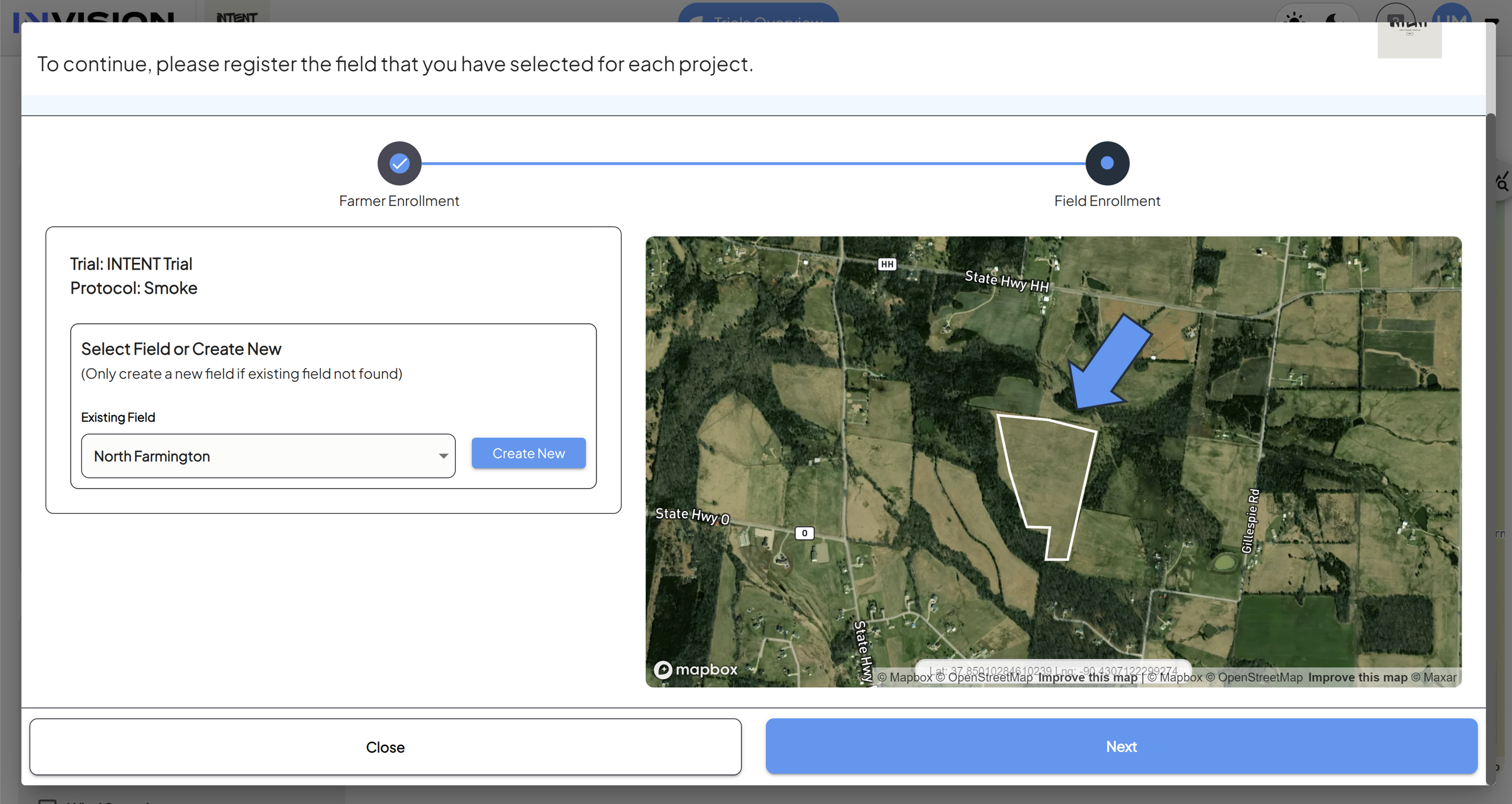The width and height of the screenshot is (1512, 804).
Task: Click the Field Enrollment step circle
Action: 1107,163
